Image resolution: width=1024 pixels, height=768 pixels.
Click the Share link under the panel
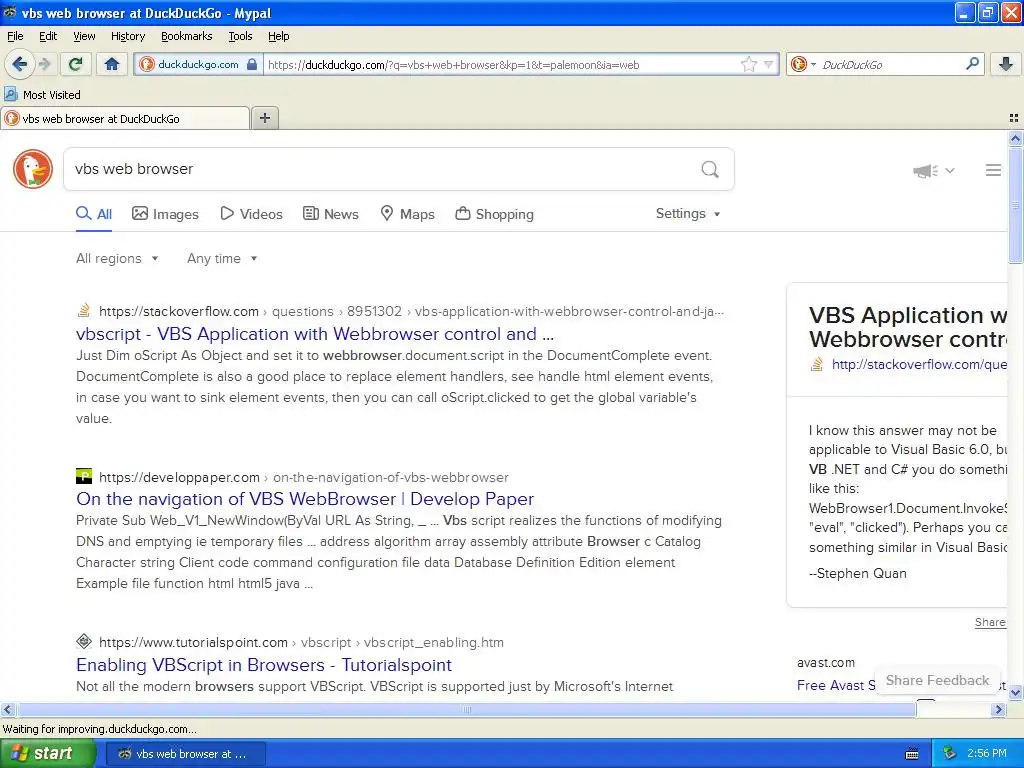click(990, 622)
